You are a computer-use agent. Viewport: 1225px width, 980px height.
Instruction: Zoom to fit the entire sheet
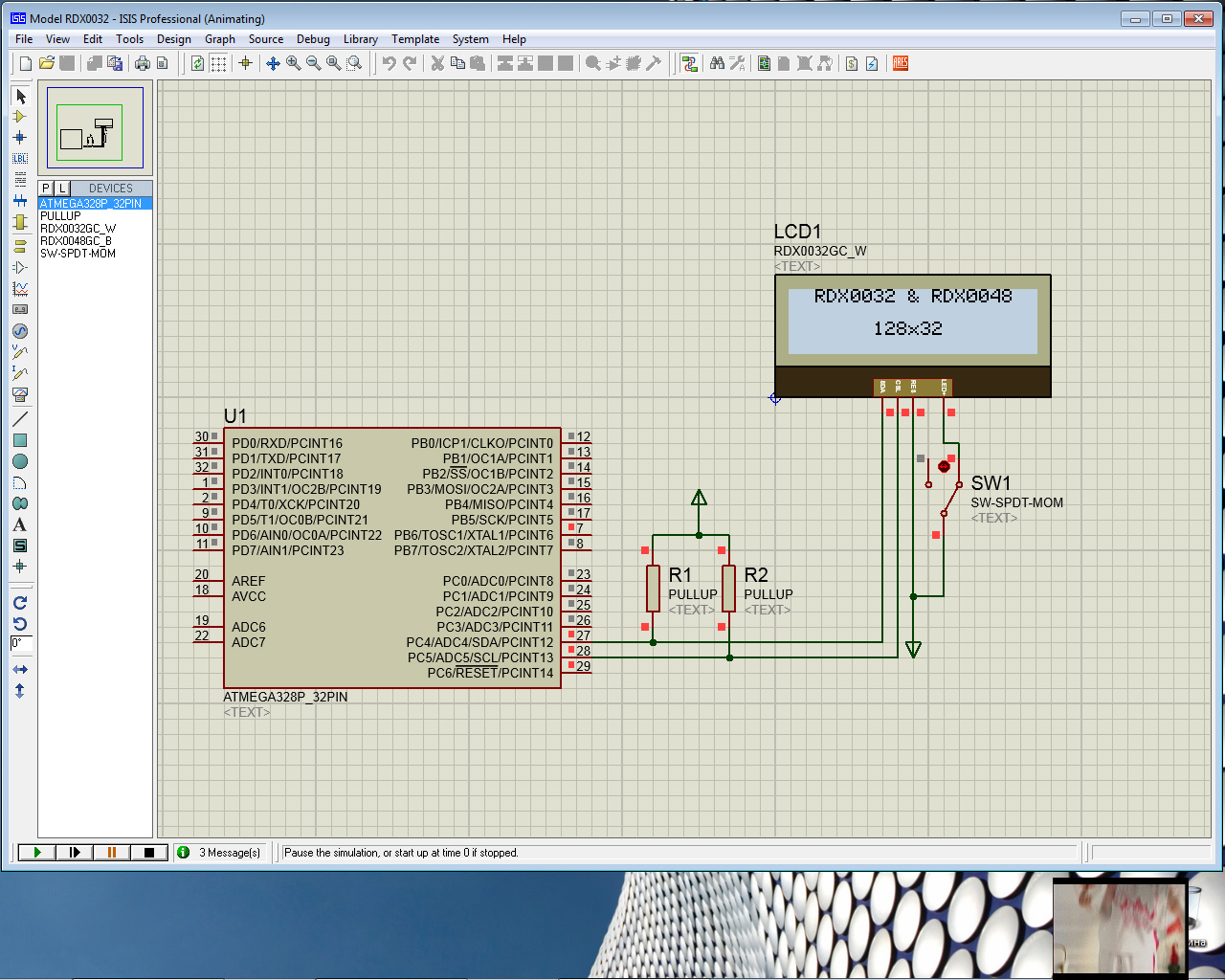(333, 63)
